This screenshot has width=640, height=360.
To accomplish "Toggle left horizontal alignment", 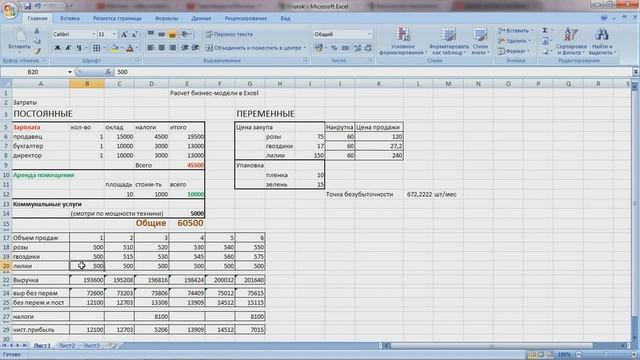I will click(x=151, y=48).
